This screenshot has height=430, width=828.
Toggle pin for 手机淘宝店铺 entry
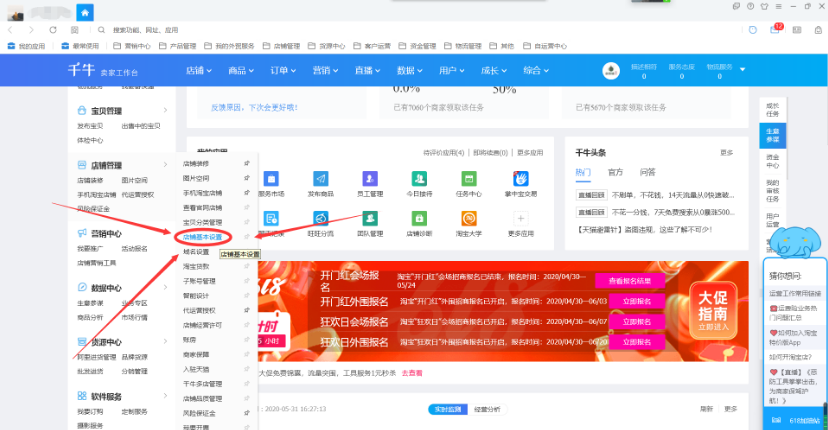tap(247, 193)
